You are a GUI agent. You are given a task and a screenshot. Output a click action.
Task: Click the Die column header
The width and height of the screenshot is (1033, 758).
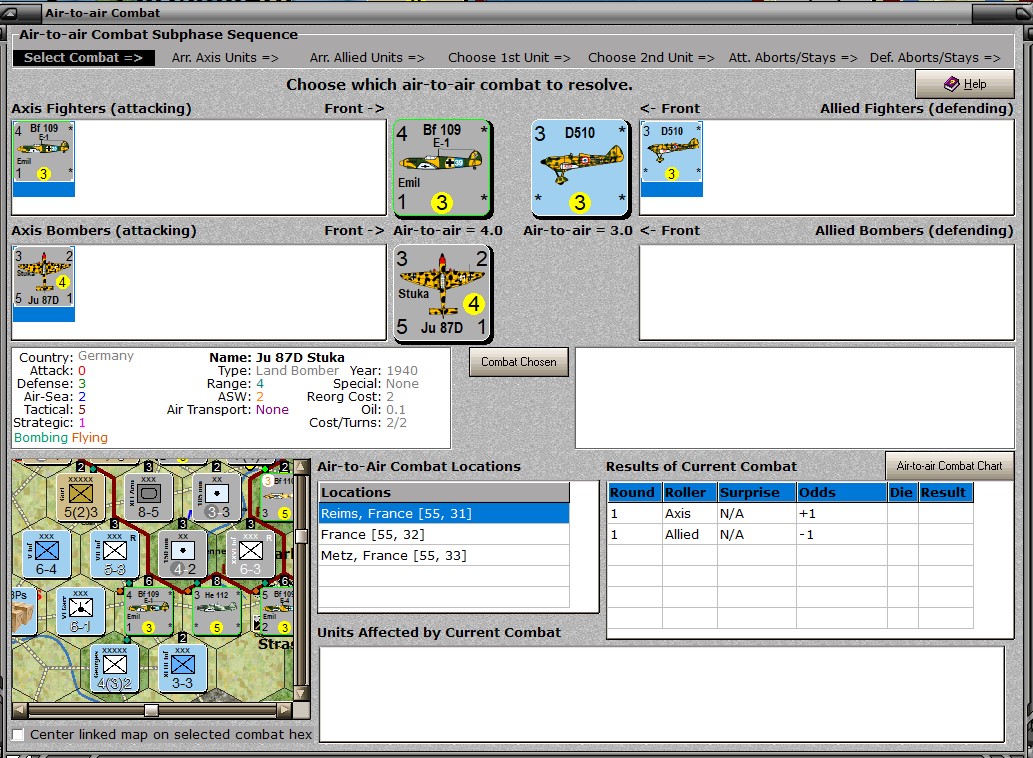coord(902,493)
